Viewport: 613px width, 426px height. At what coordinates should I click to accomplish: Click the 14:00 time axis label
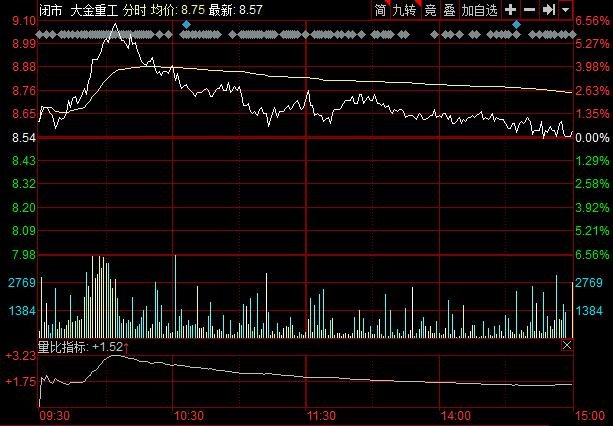point(456,416)
